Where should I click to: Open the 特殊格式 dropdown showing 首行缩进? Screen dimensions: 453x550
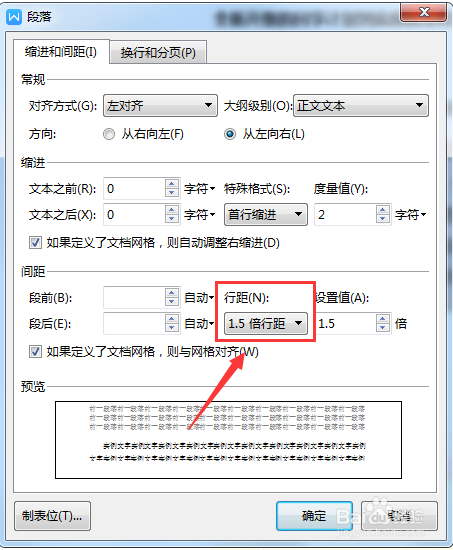266,214
